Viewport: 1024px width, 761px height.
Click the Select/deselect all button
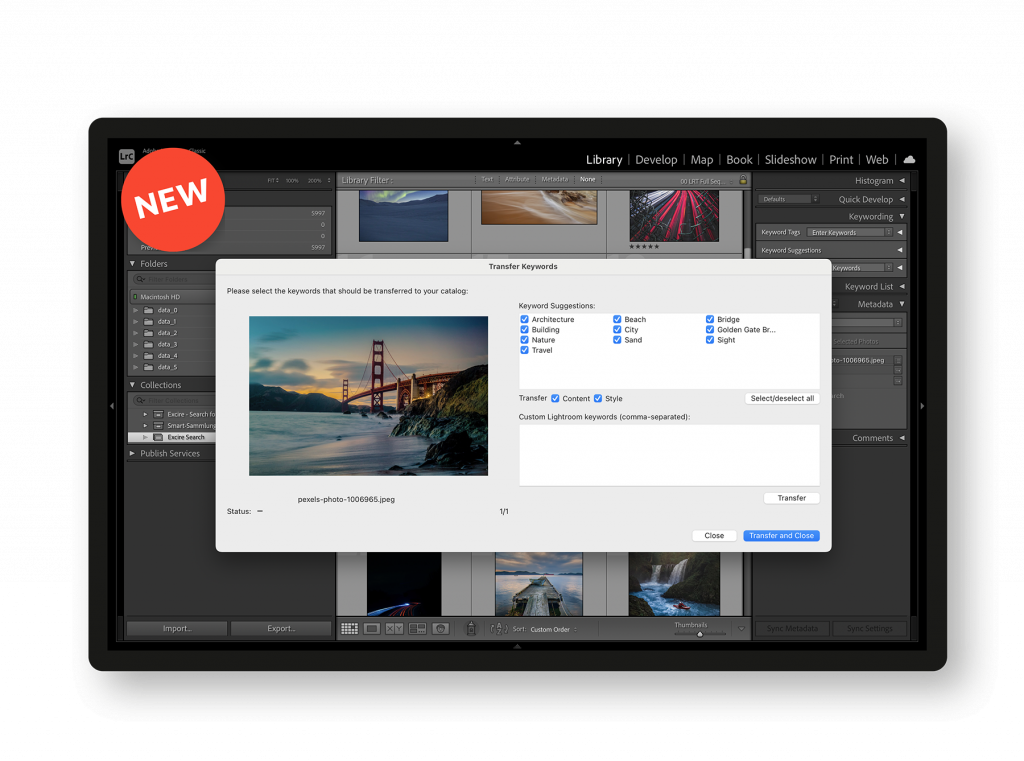pyautogui.click(x=782, y=398)
